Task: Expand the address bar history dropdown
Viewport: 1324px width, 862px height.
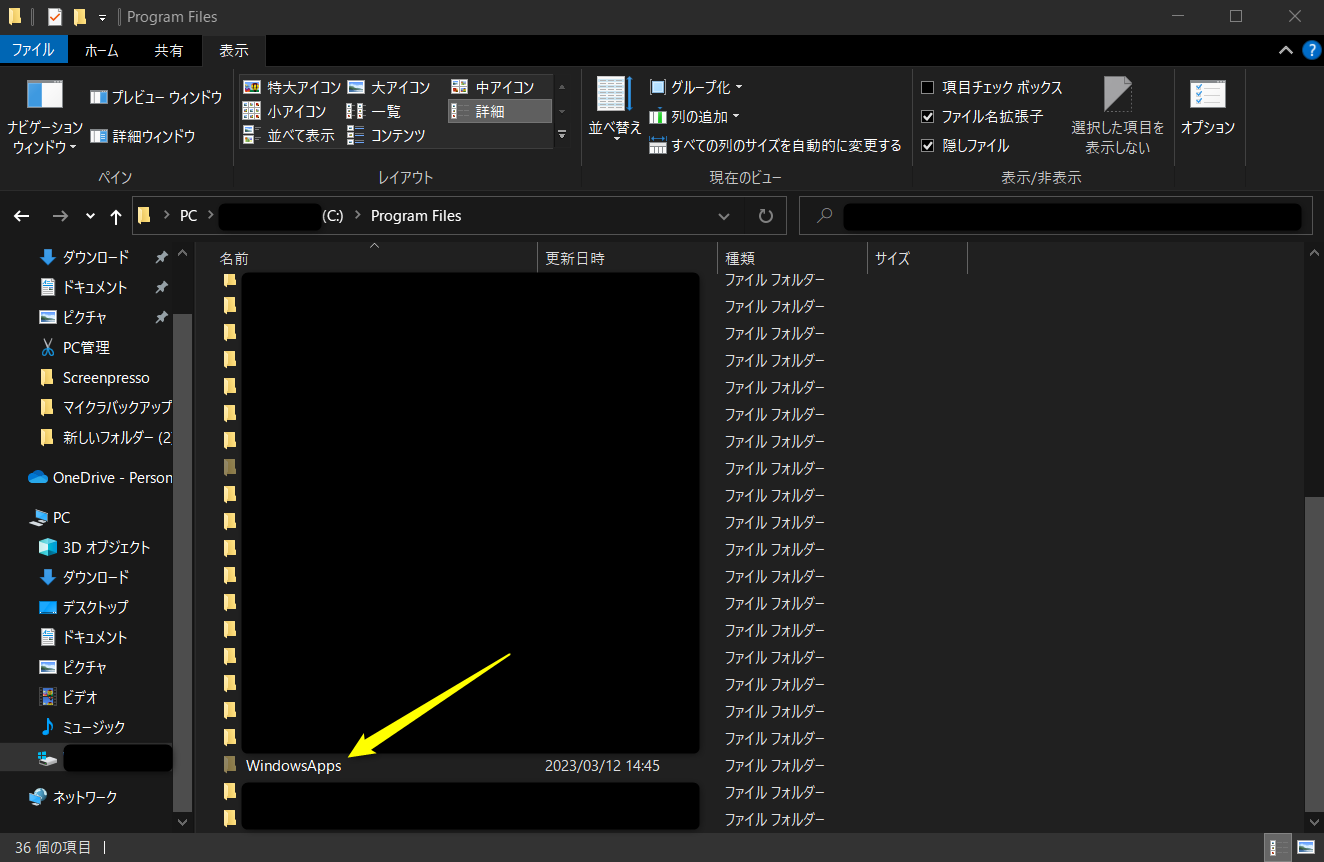Action: (724, 216)
